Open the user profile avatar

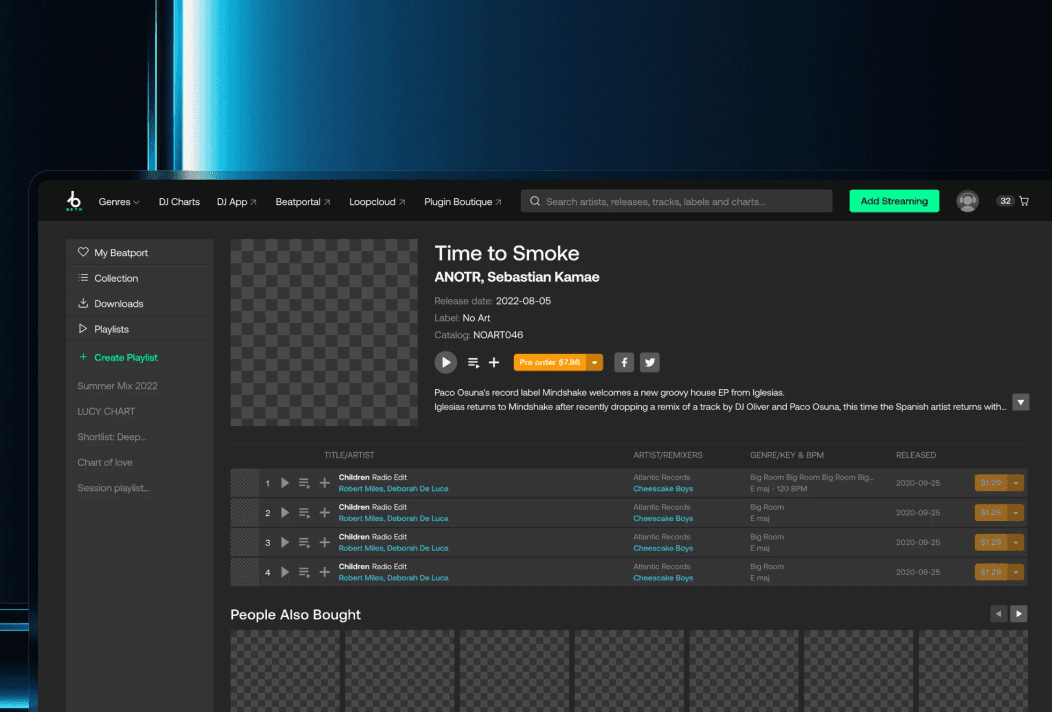(x=967, y=201)
